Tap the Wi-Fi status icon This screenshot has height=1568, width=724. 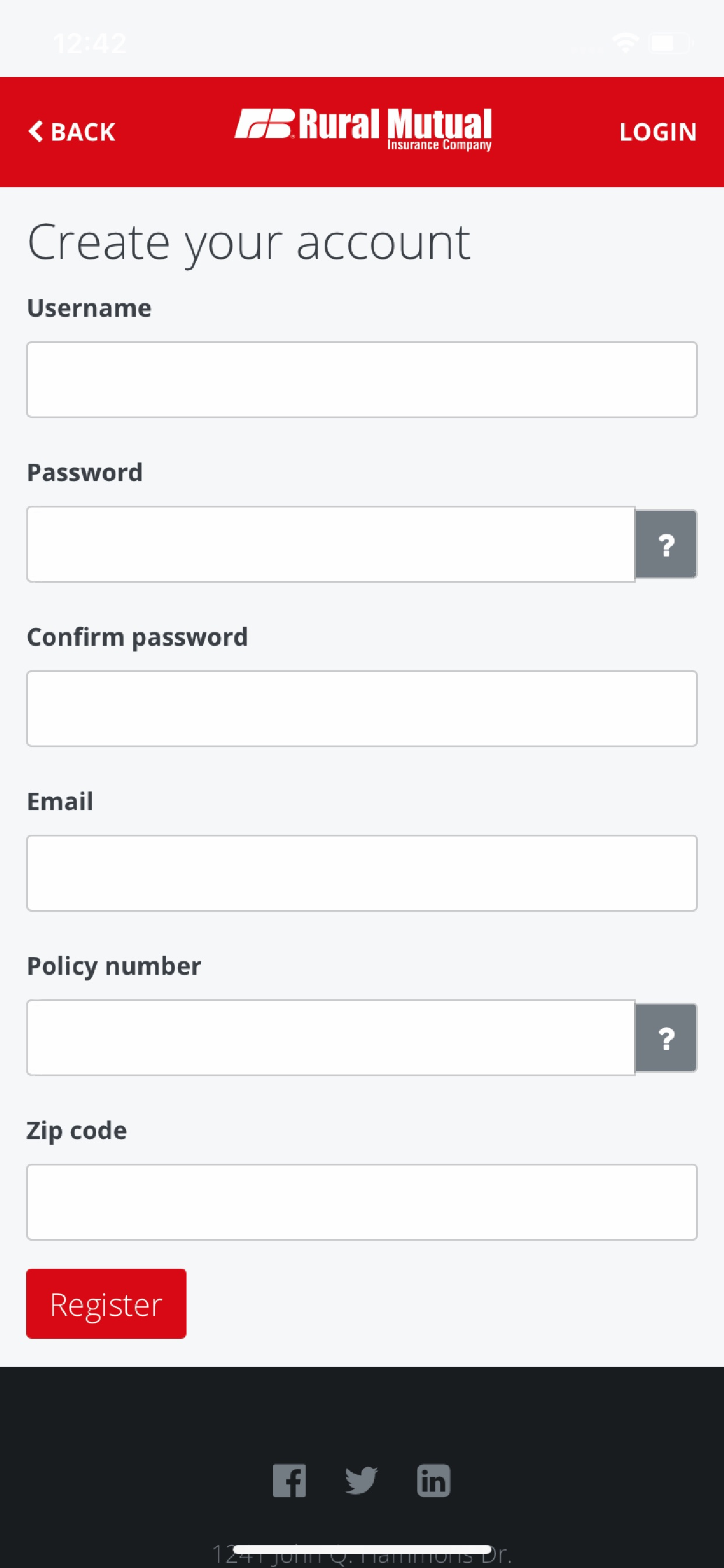tap(625, 43)
